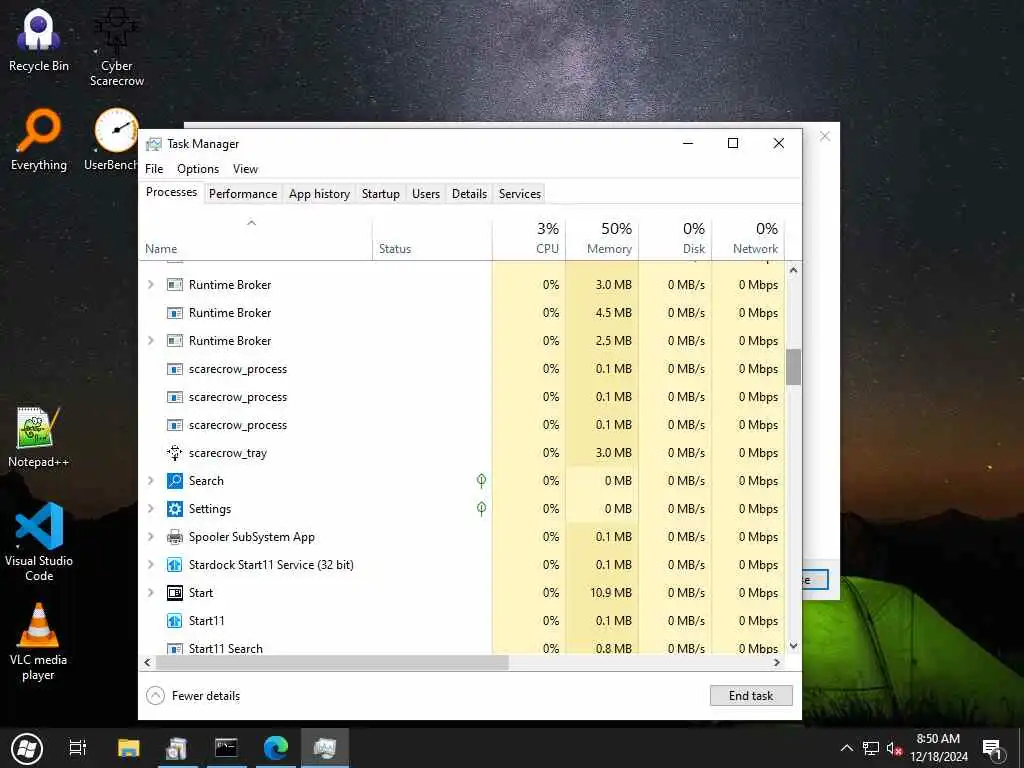The image size is (1024, 768).
Task: Open File Explorer from the taskbar
Action: [x=129, y=748]
